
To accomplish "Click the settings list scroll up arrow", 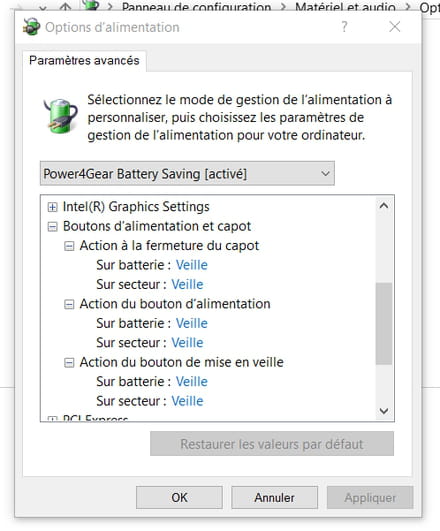I will [384, 206].
